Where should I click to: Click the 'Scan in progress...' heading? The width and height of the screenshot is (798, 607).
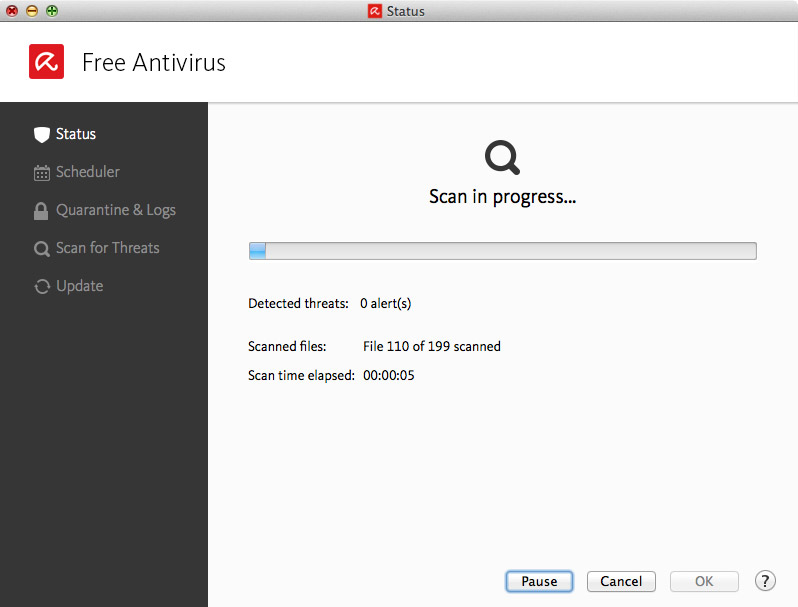[x=502, y=197]
